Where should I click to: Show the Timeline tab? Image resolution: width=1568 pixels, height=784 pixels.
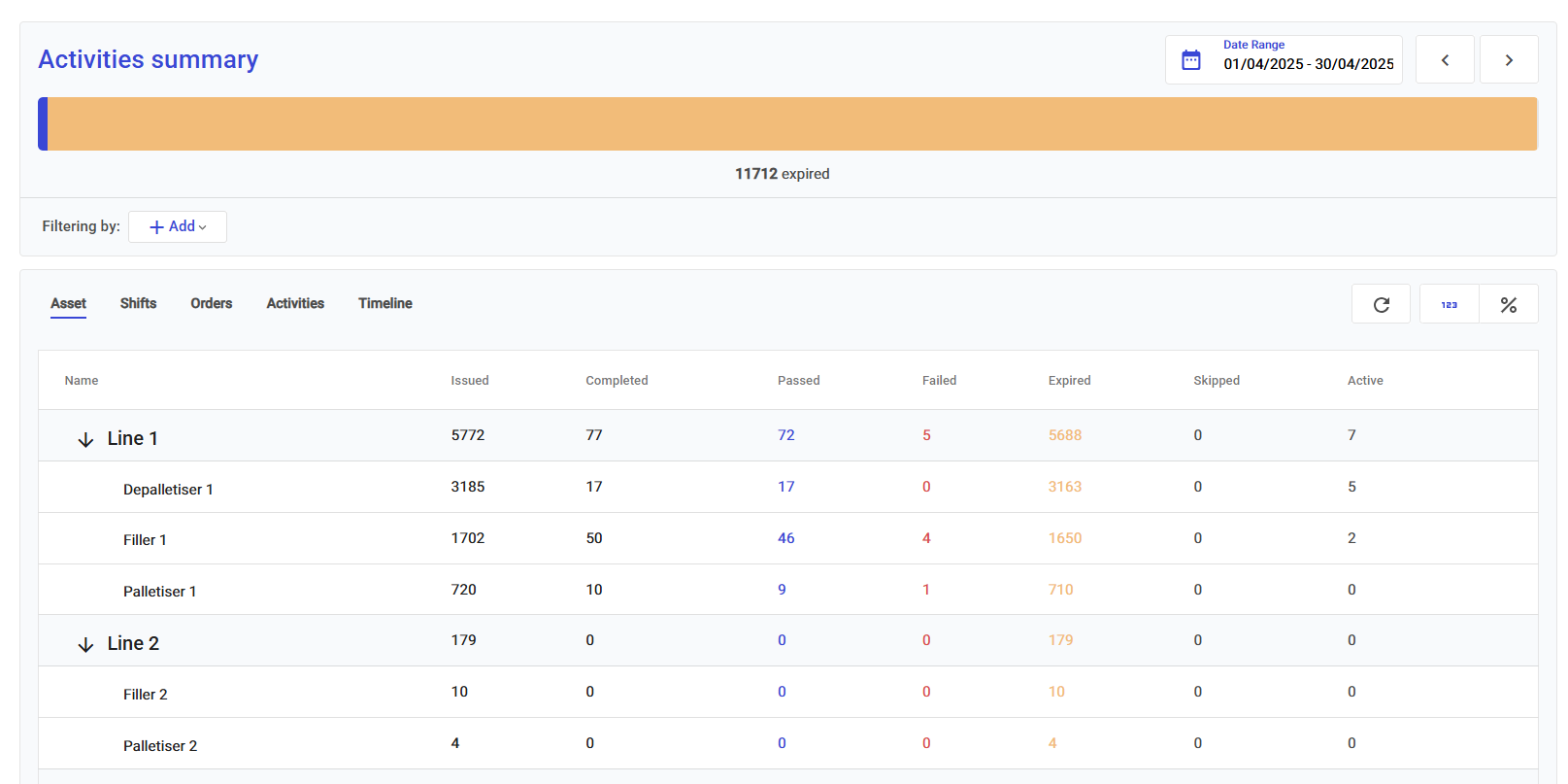384,303
